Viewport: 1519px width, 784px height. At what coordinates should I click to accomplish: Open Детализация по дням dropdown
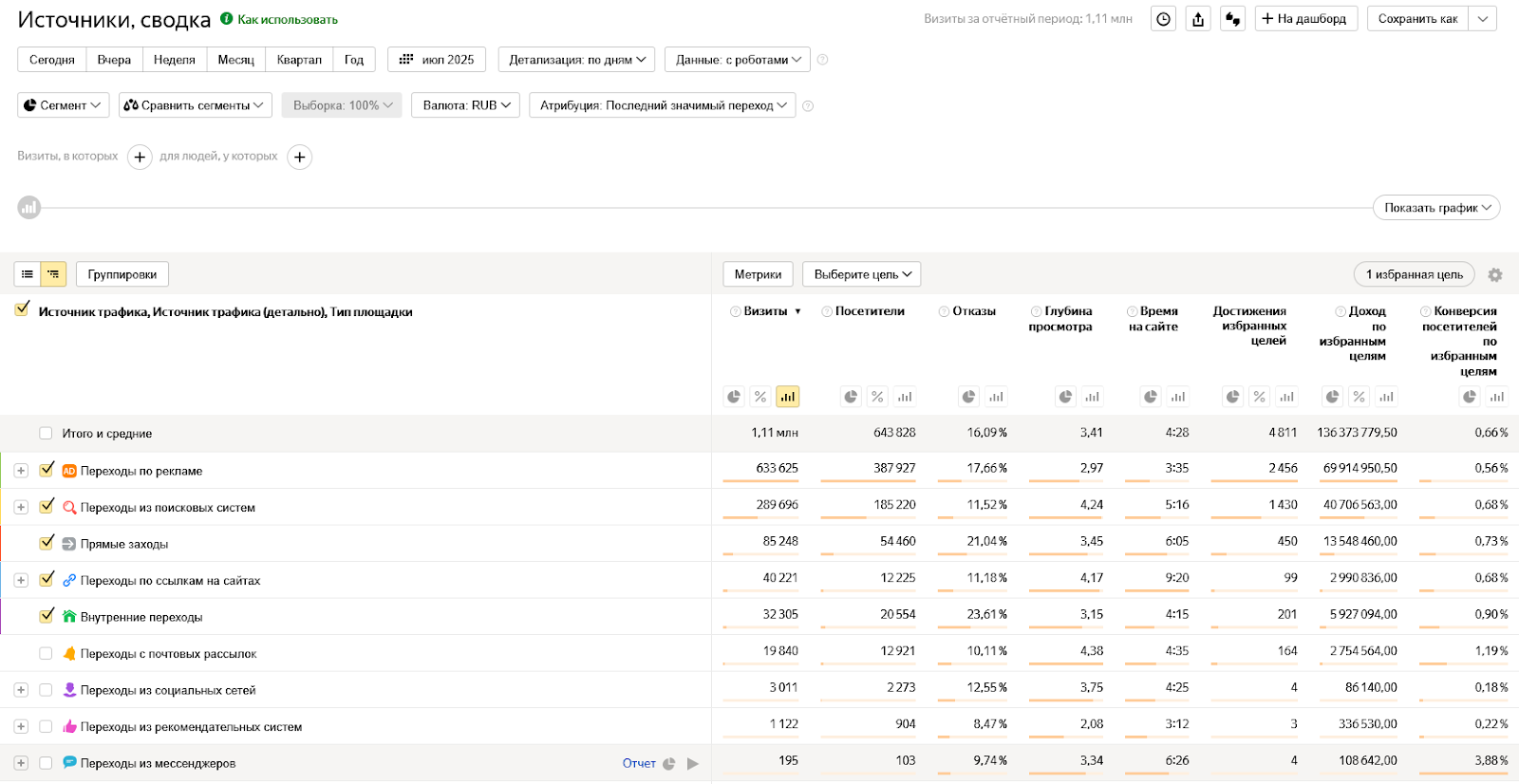[576, 60]
